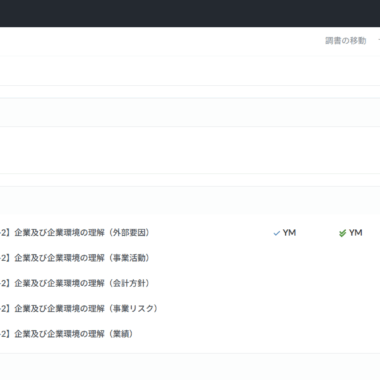
Task: Click the green double checkmark next to YM
Action: coord(342,233)
